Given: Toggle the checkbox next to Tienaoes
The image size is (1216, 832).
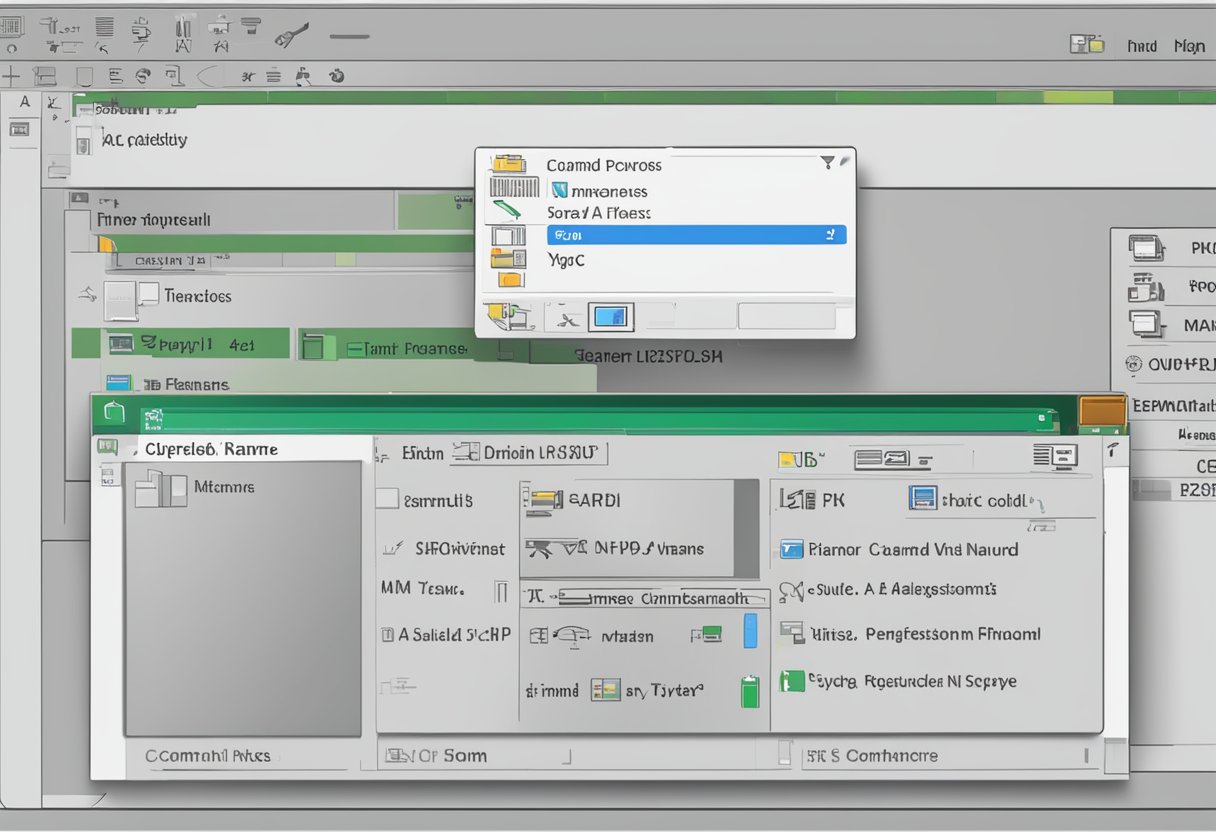Looking at the screenshot, I should [148, 294].
